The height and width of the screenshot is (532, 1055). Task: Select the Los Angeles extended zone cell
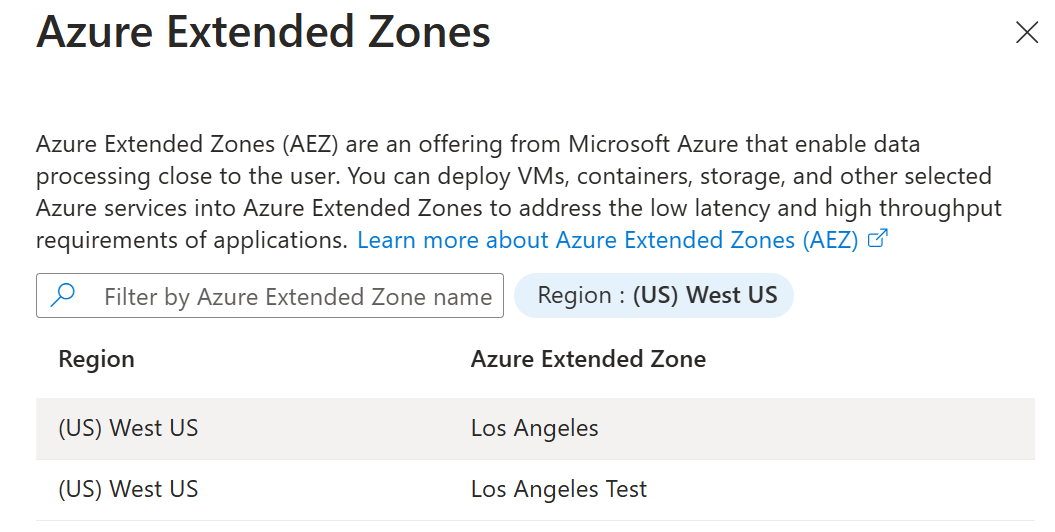tap(534, 429)
